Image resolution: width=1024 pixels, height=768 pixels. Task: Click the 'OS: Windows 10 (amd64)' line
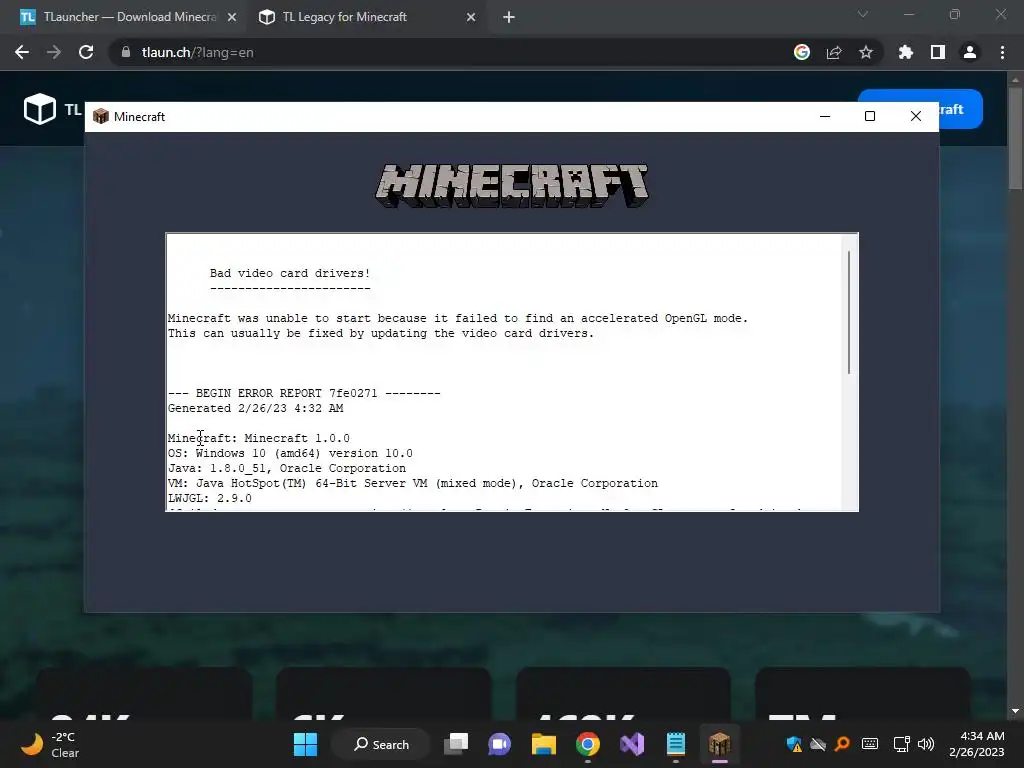click(x=290, y=453)
